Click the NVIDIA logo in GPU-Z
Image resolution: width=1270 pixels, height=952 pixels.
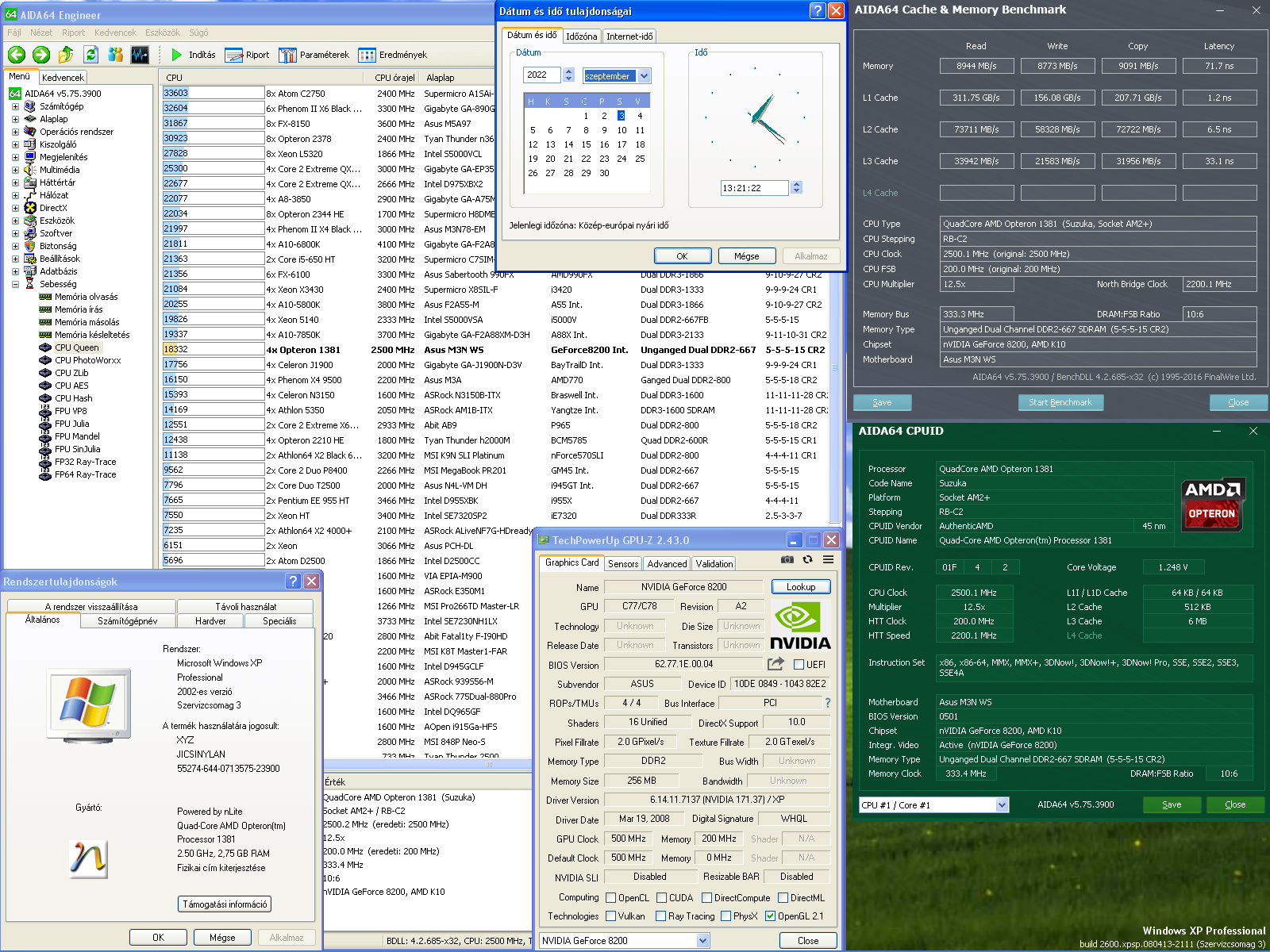800,625
